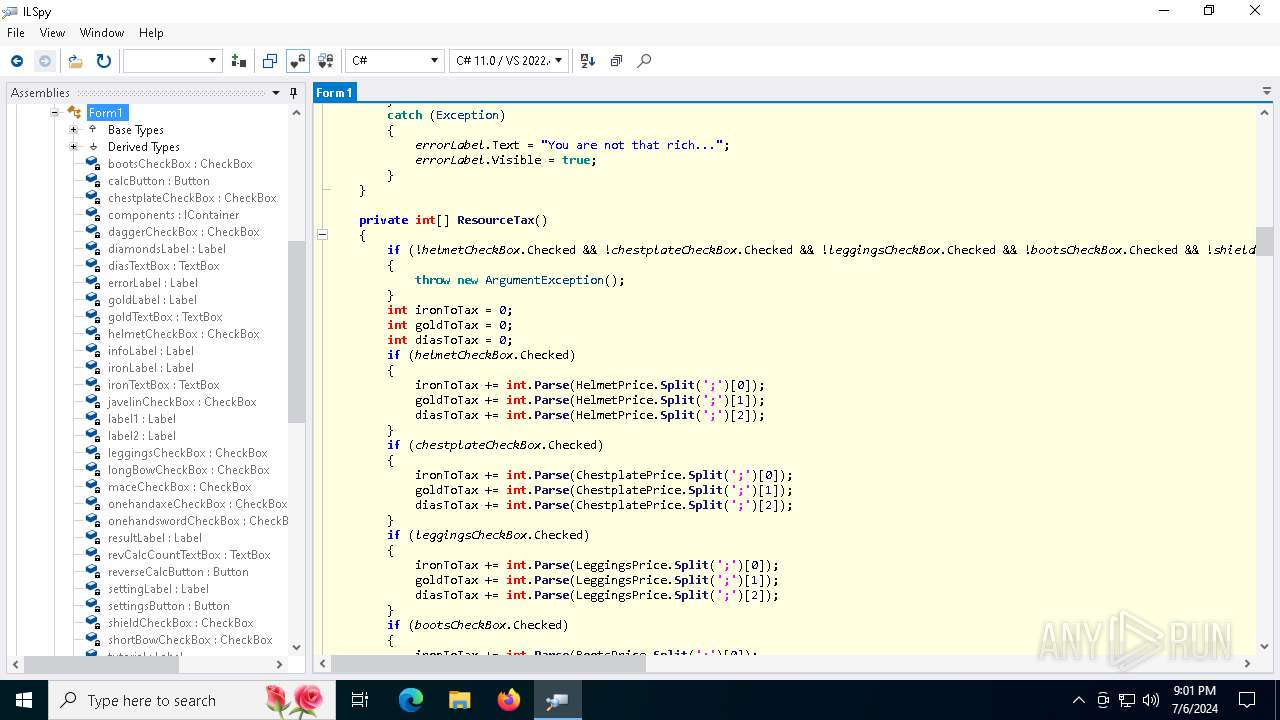Click the code view vertical scrollbar thumb

(1265, 241)
